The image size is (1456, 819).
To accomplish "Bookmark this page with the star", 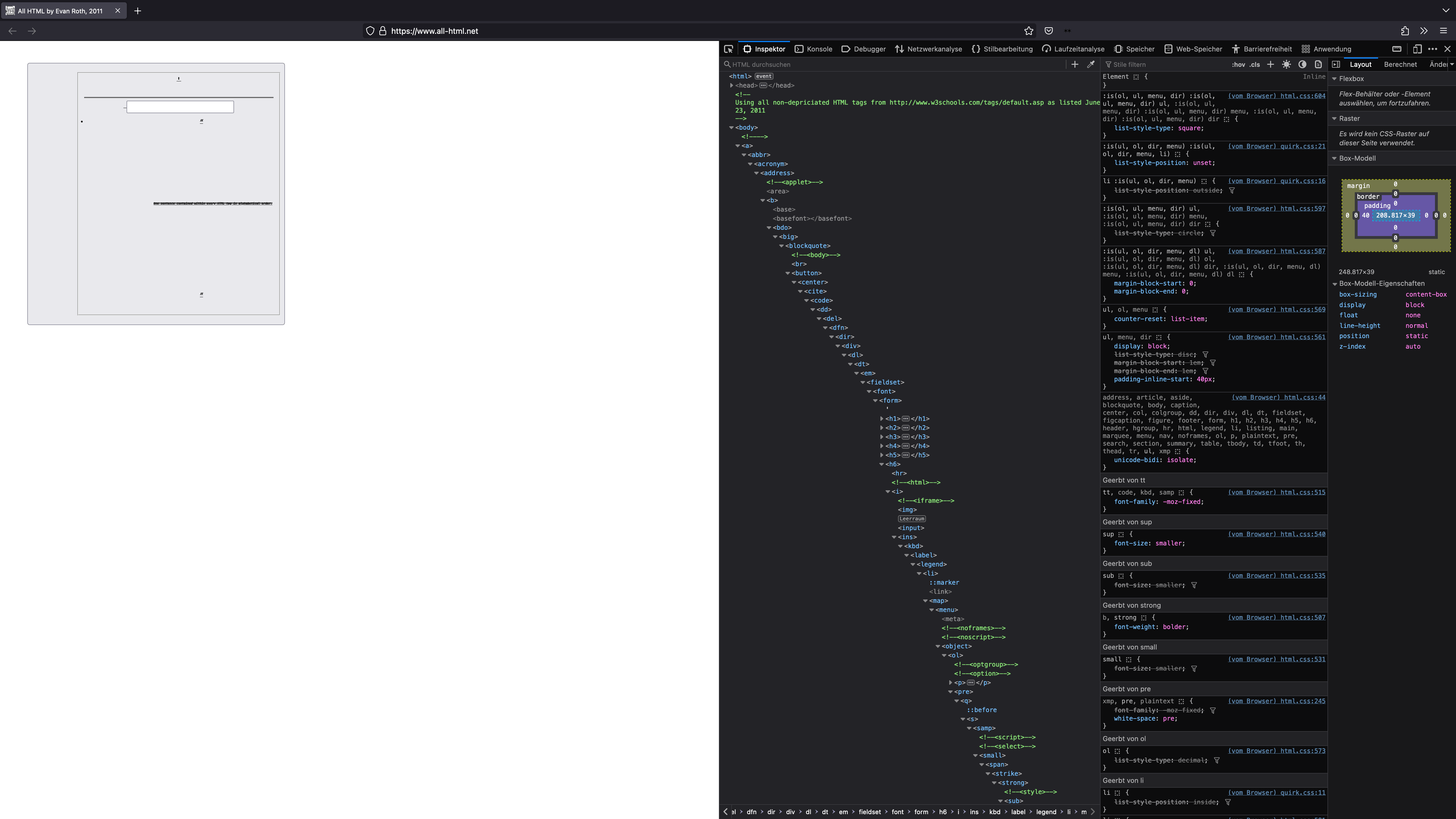I will point(1029,31).
